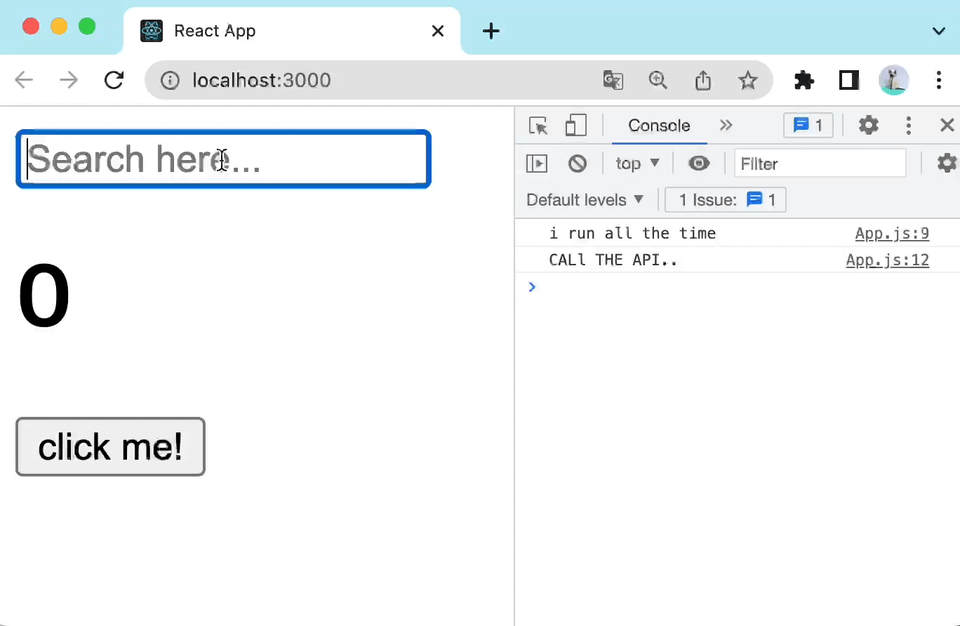Show more DevTools tabs
The width and height of the screenshot is (960, 626).
(726, 126)
